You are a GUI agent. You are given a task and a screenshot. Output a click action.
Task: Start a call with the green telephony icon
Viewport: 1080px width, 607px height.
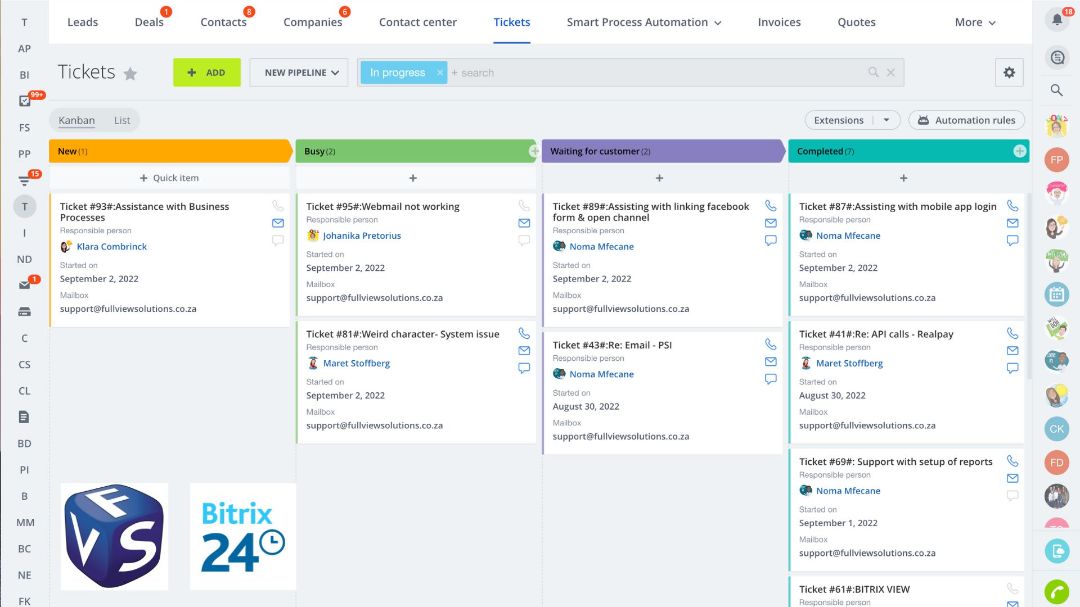(x=1057, y=591)
